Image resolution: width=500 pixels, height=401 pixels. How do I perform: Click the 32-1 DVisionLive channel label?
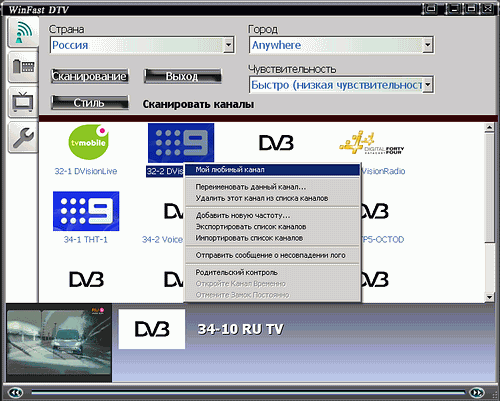coord(86,171)
